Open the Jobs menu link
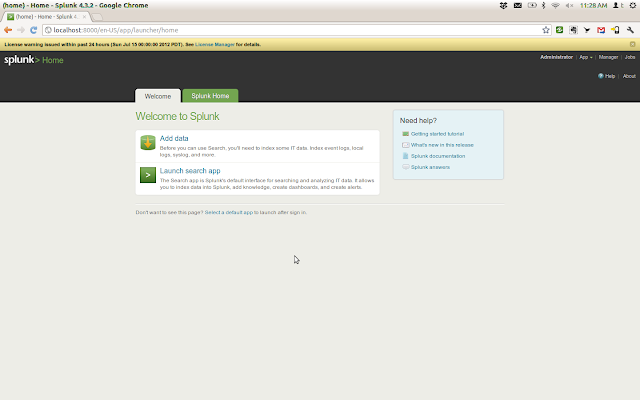640x400 pixels. coord(630,57)
